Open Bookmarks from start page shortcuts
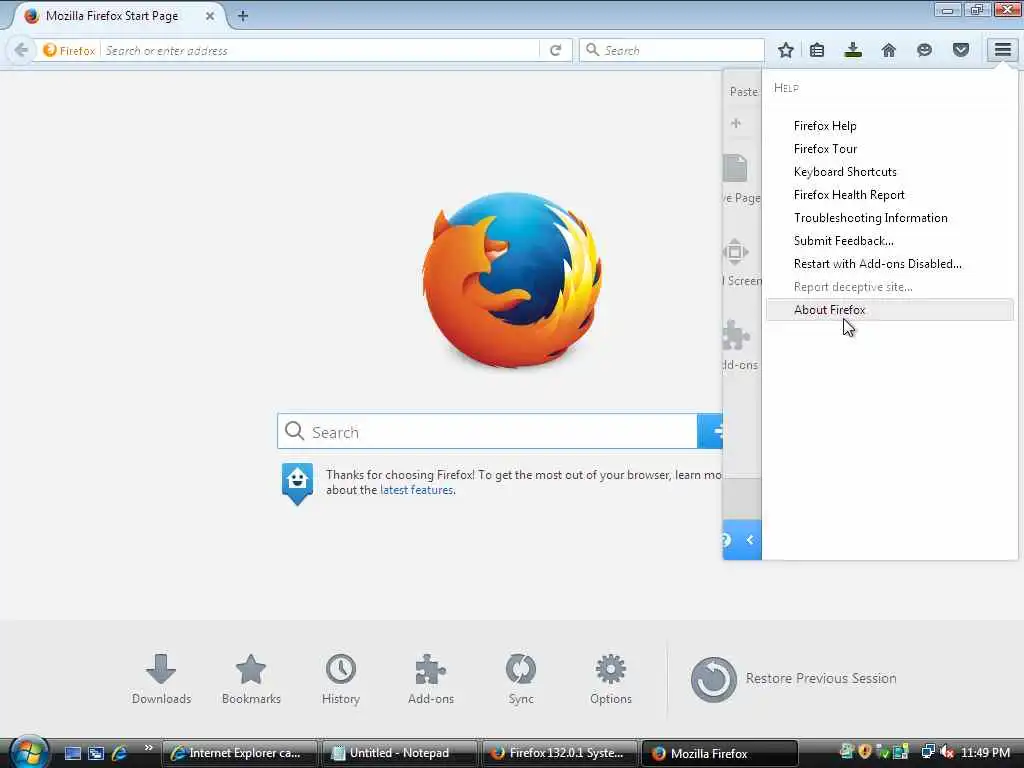 click(251, 679)
